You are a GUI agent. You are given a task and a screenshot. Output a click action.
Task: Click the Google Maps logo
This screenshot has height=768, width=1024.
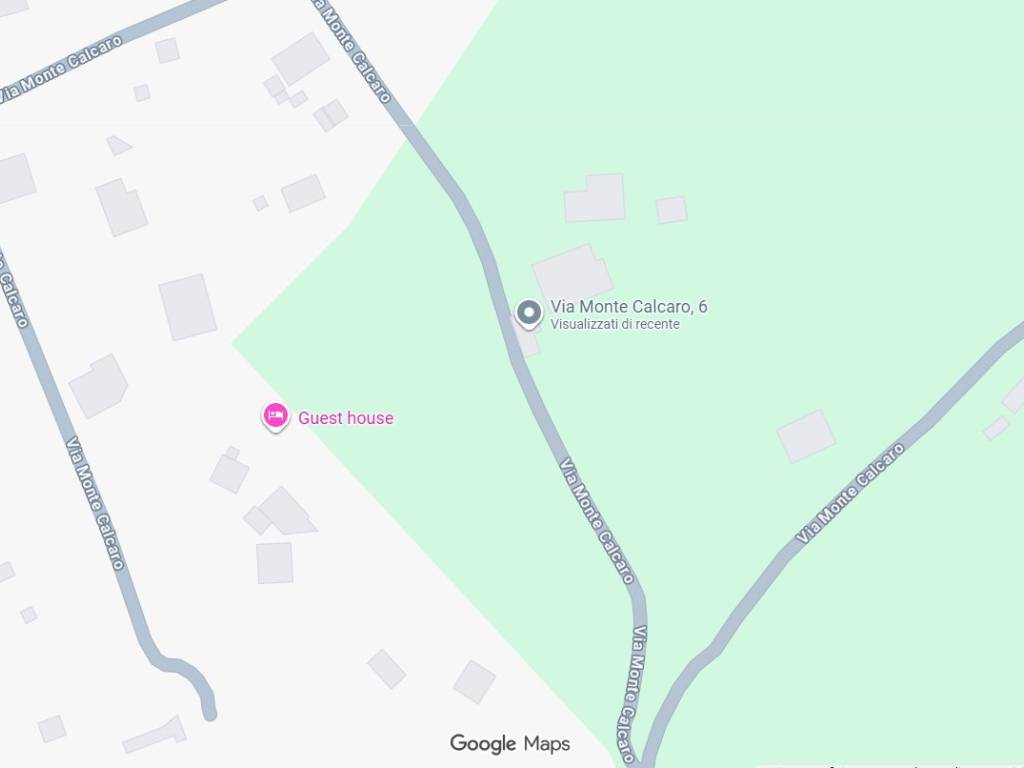coord(510,743)
